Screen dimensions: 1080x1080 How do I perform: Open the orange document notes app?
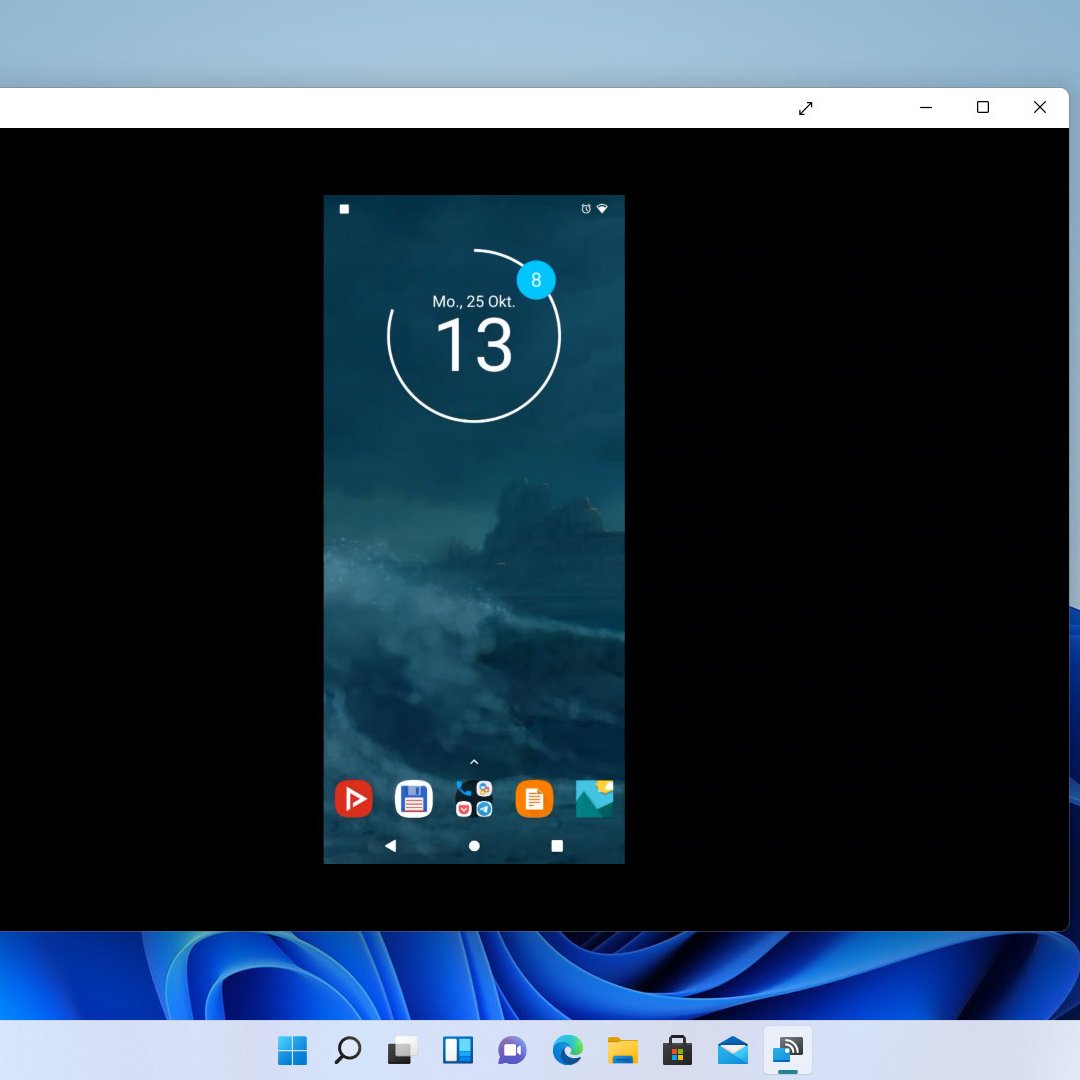(x=534, y=799)
